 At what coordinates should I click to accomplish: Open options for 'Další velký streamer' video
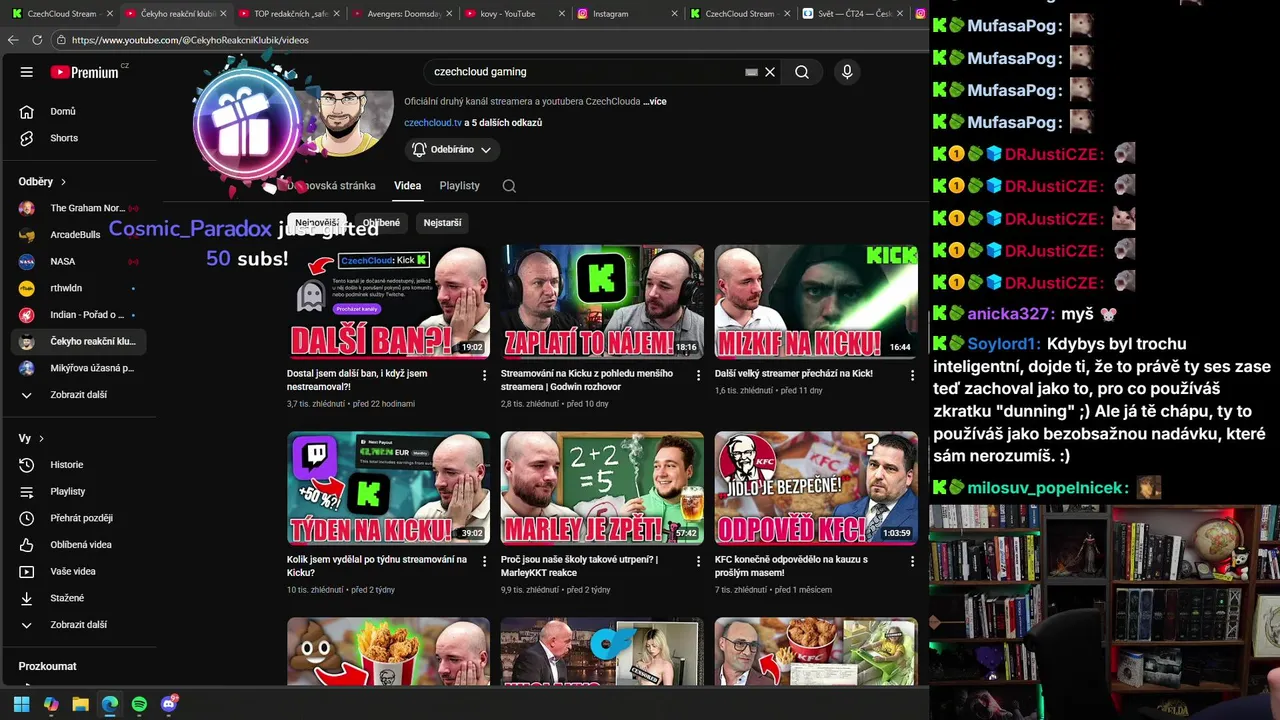click(912, 375)
